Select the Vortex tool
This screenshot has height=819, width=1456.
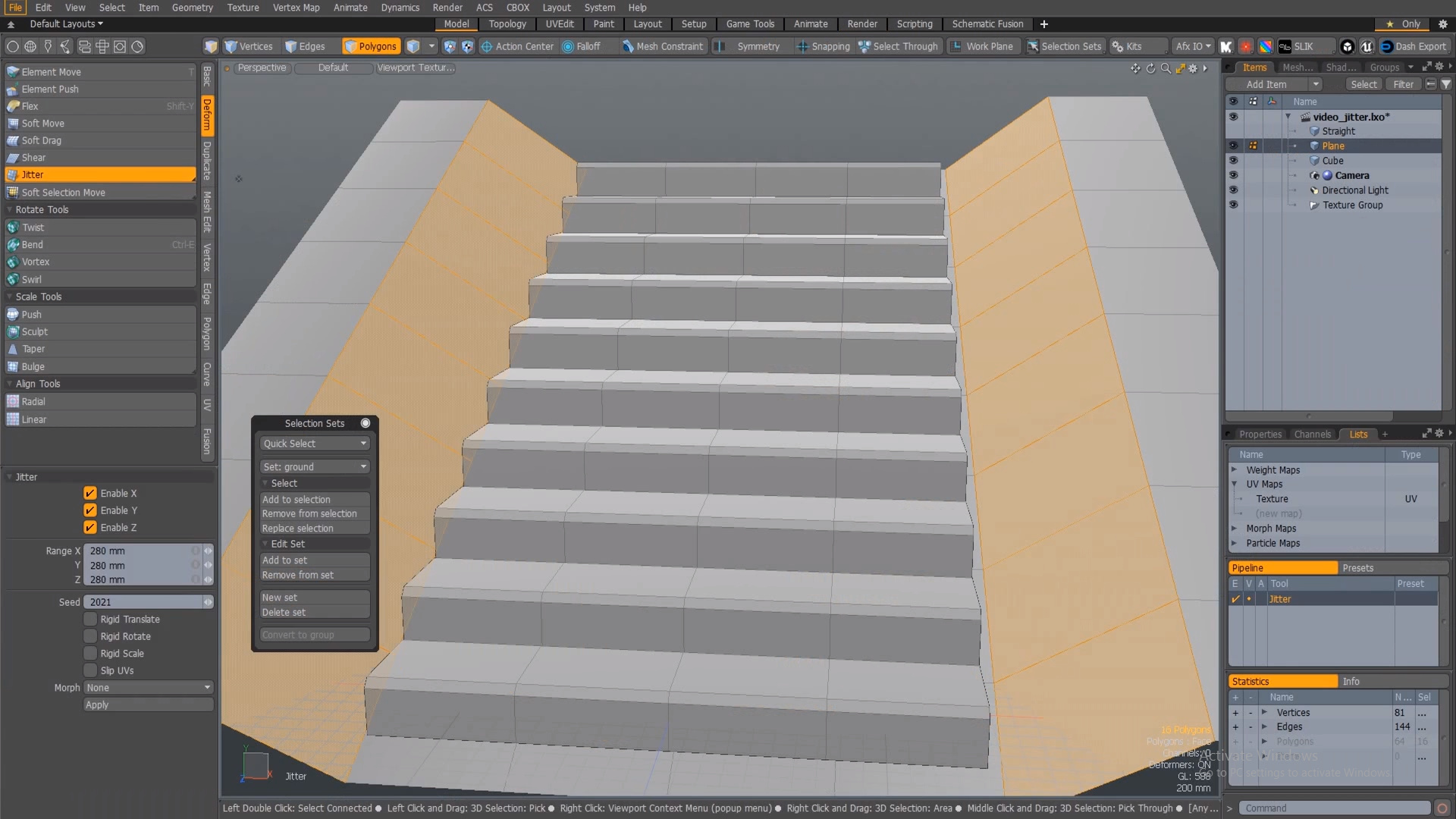[x=100, y=262]
